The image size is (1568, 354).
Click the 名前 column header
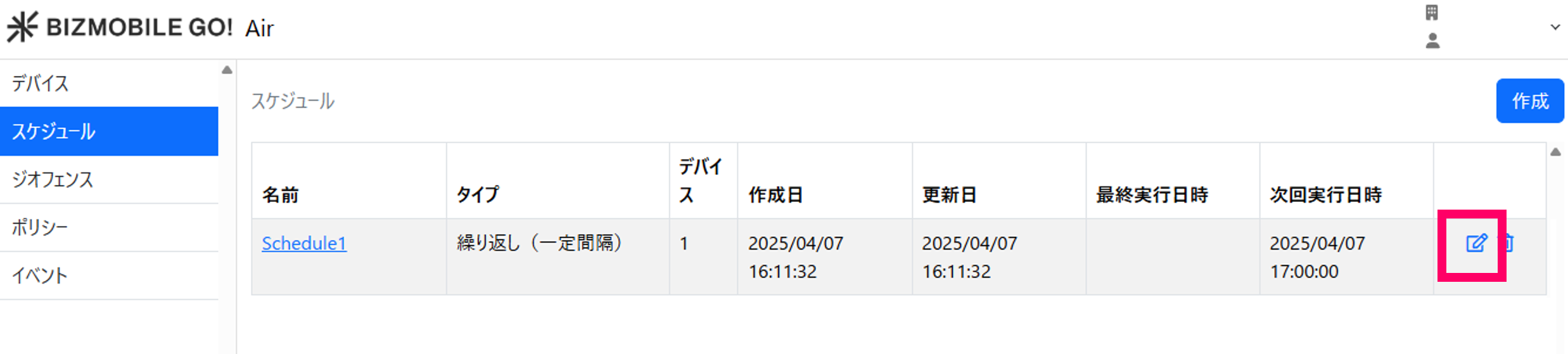coord(281,194)
